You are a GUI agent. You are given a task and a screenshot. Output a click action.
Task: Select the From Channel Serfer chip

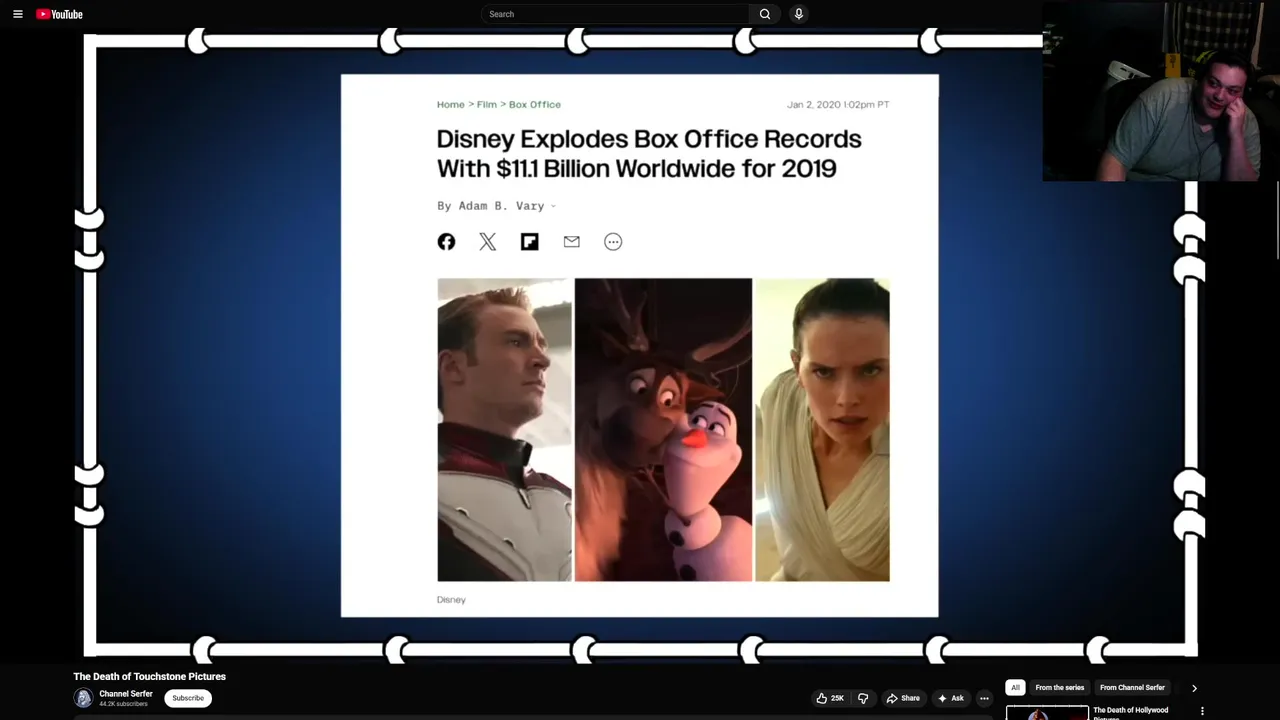pos(1132,687)
